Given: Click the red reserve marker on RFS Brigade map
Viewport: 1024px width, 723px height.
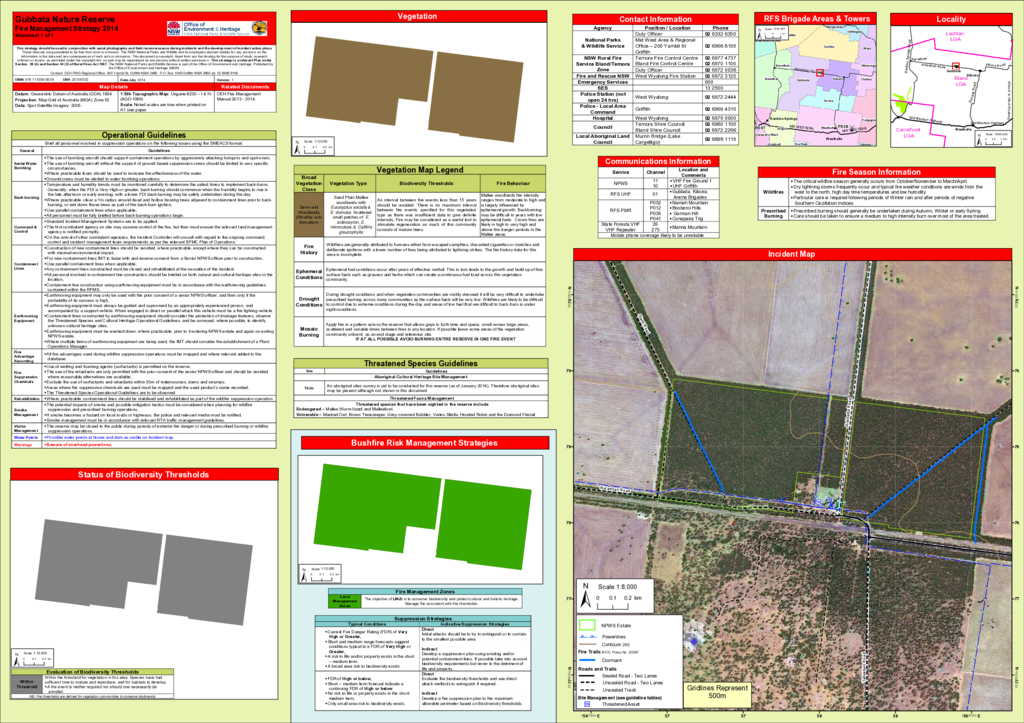Looking at the screenshot, I should (x=820, y=73).
